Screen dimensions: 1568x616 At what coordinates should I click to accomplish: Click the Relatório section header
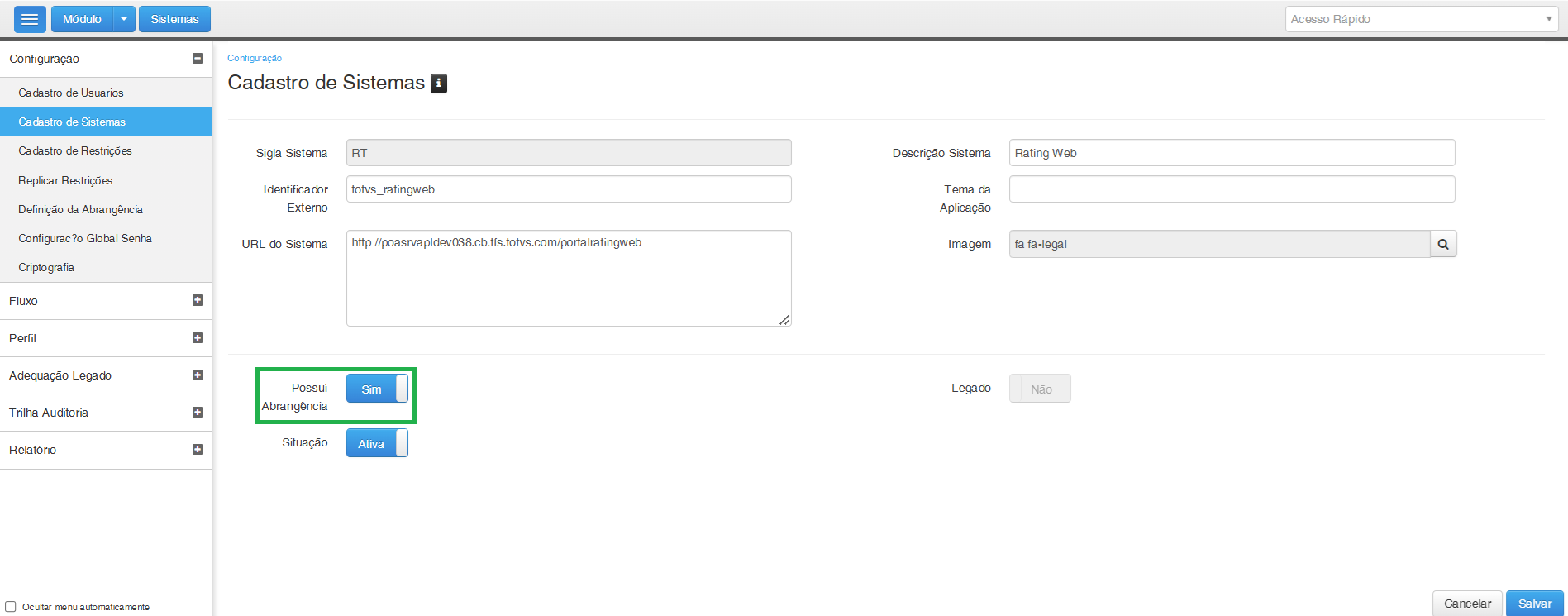click(106, 450)
